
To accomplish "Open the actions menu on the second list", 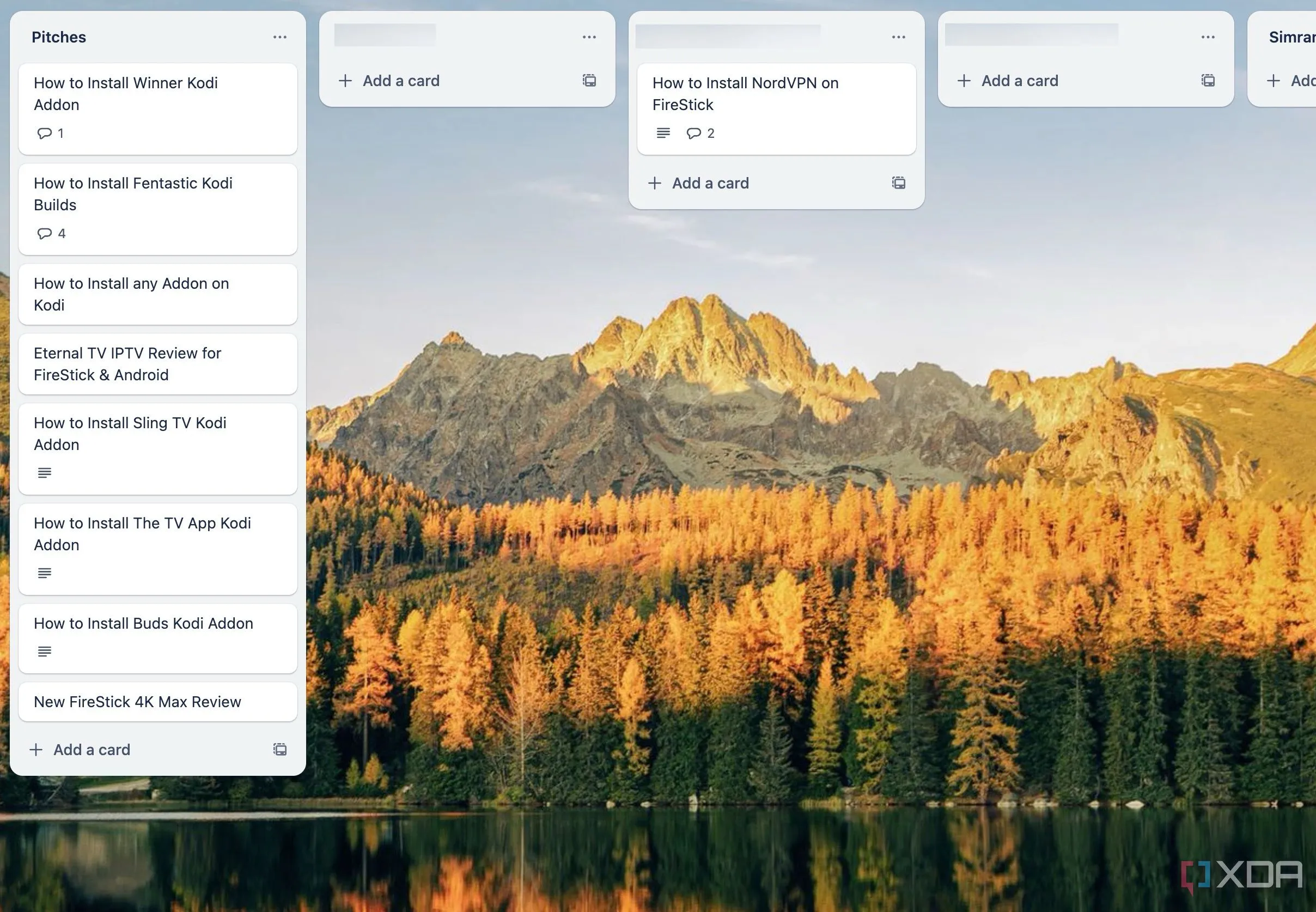I will (x=589, y=37).
